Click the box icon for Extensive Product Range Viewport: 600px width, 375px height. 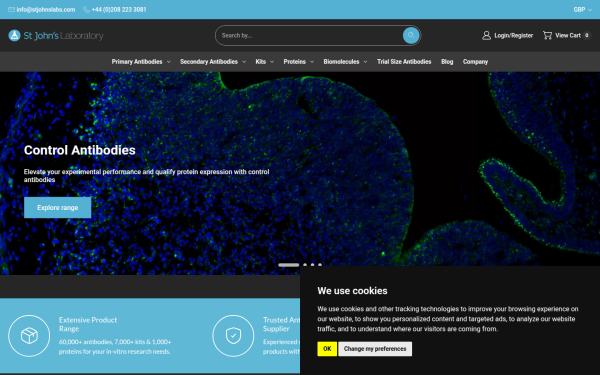tap(29, 336)
